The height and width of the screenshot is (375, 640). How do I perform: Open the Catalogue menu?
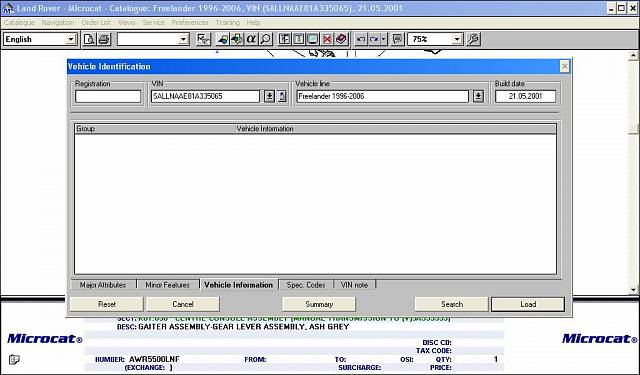click(19, 22)
